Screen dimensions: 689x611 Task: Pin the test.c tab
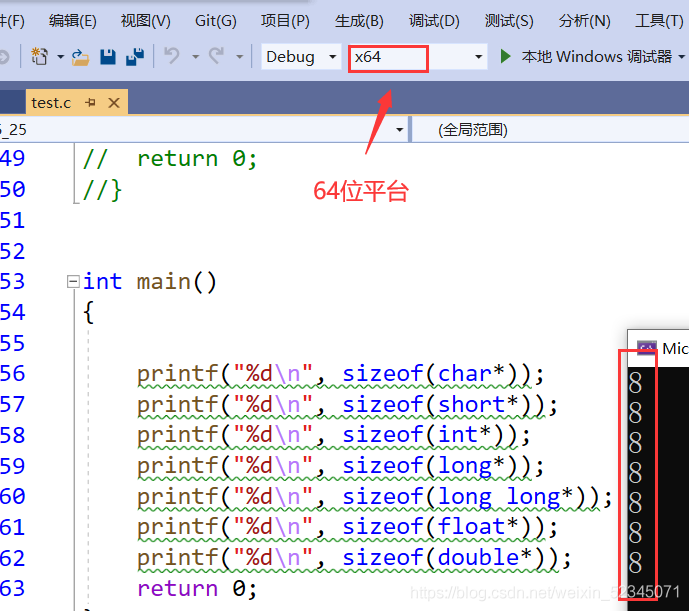coord(91,103)
